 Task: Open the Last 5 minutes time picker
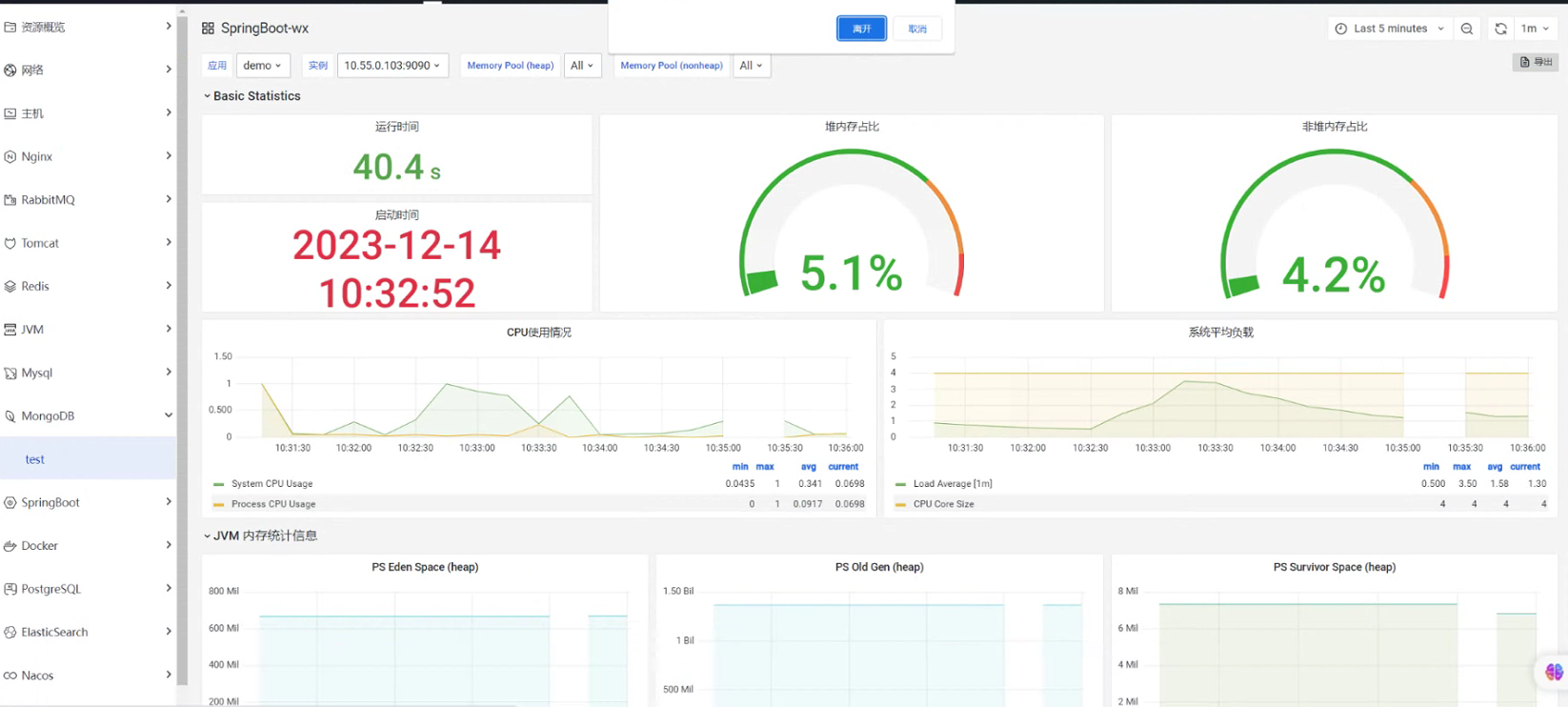[x=1390, y=29]
